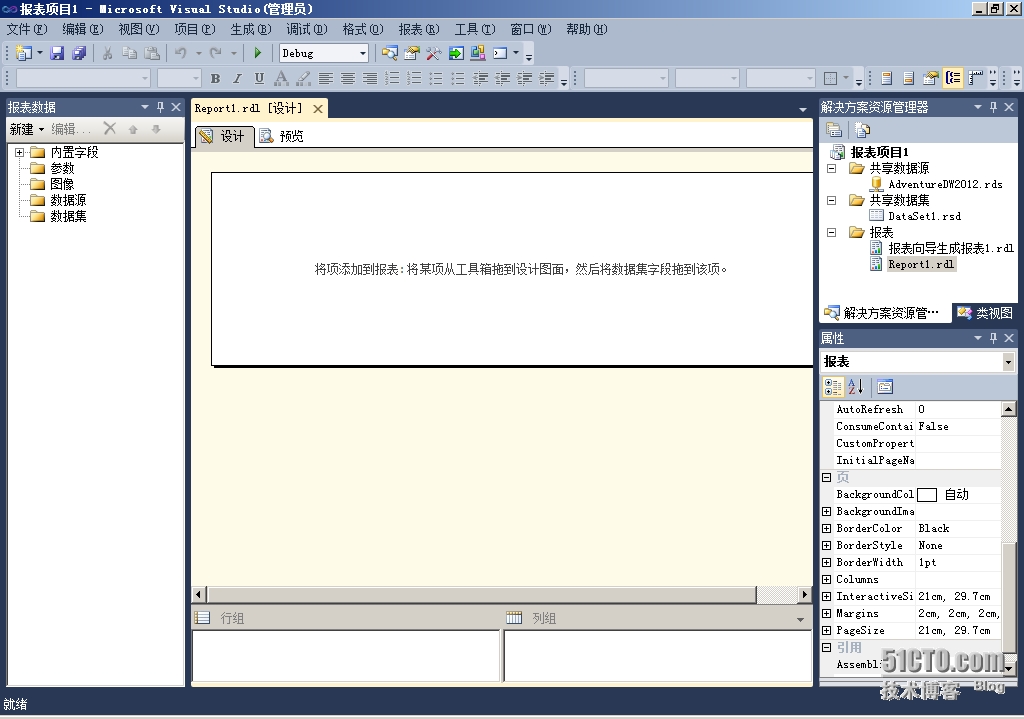
Task: Click the Save icon in toolbar
Action: pos(57,54)
